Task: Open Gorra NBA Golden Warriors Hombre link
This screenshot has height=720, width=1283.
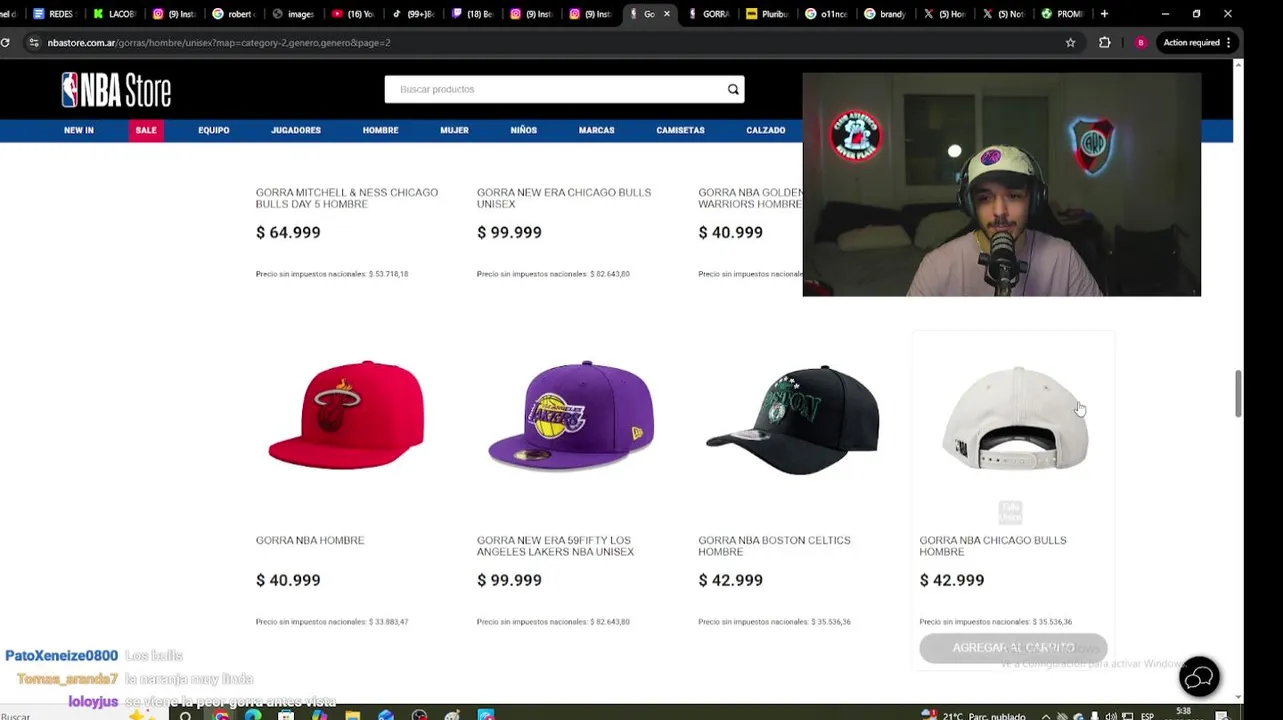Action: pos(750,198)
